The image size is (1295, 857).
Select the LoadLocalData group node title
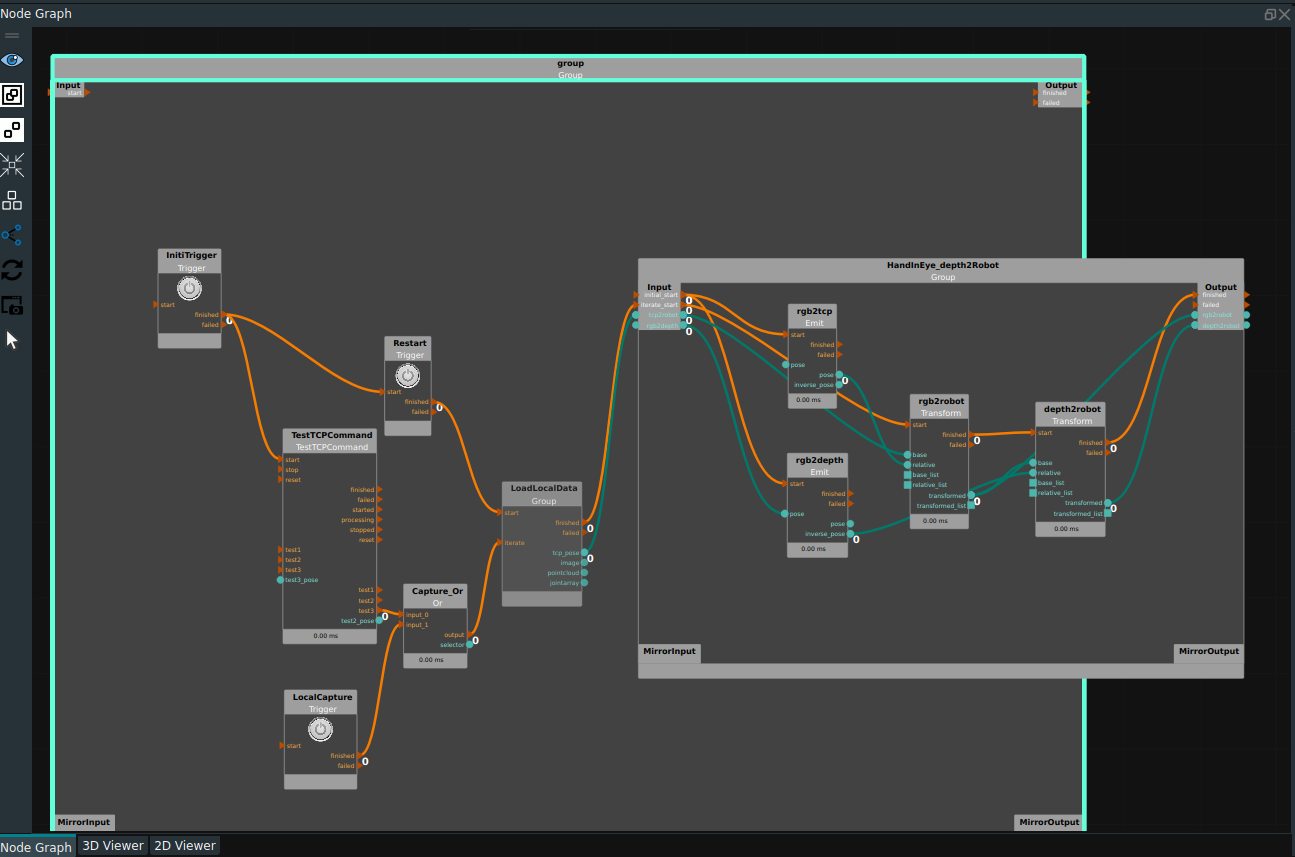543,488
